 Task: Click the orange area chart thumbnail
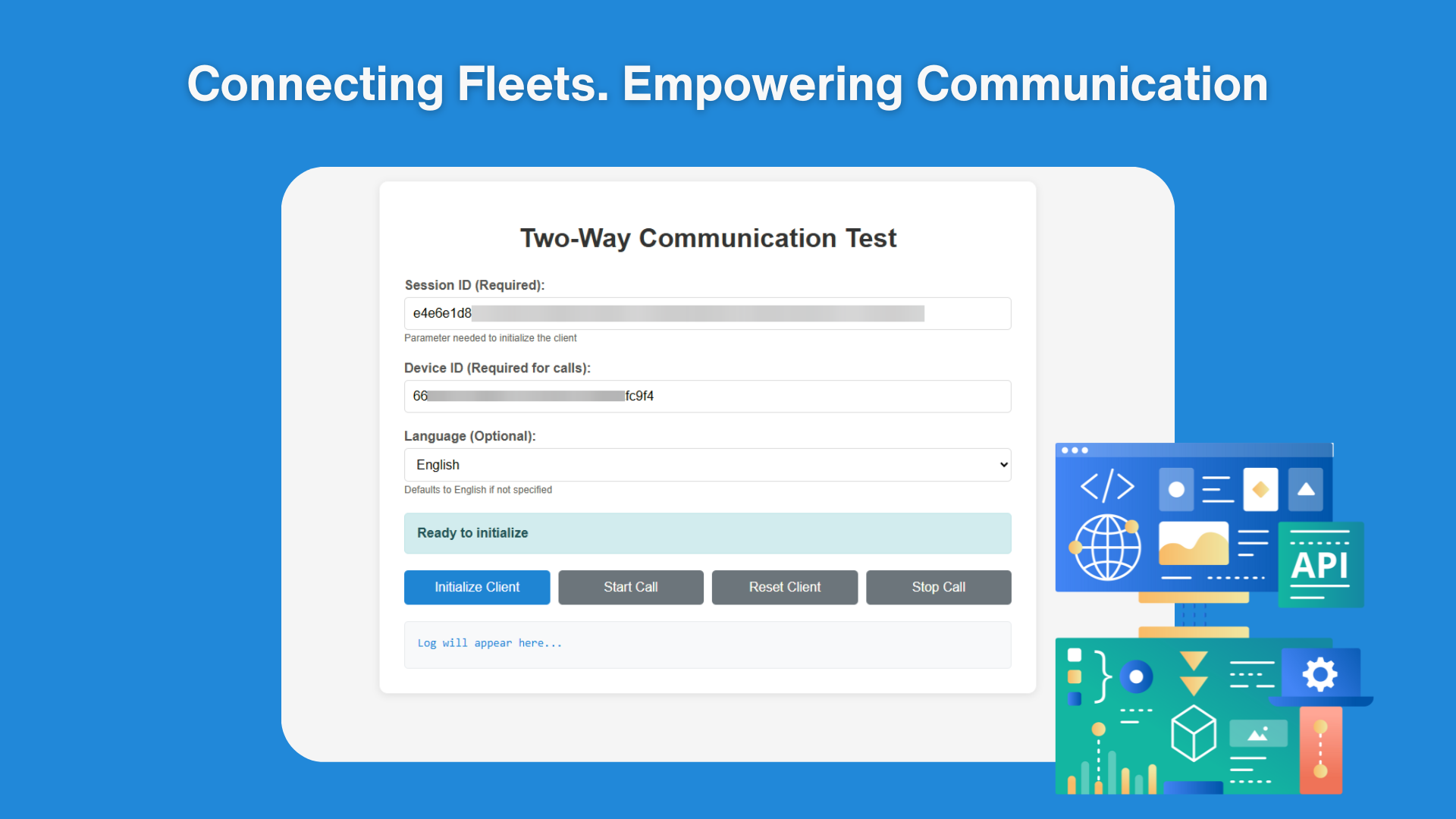coord(1194,543)
